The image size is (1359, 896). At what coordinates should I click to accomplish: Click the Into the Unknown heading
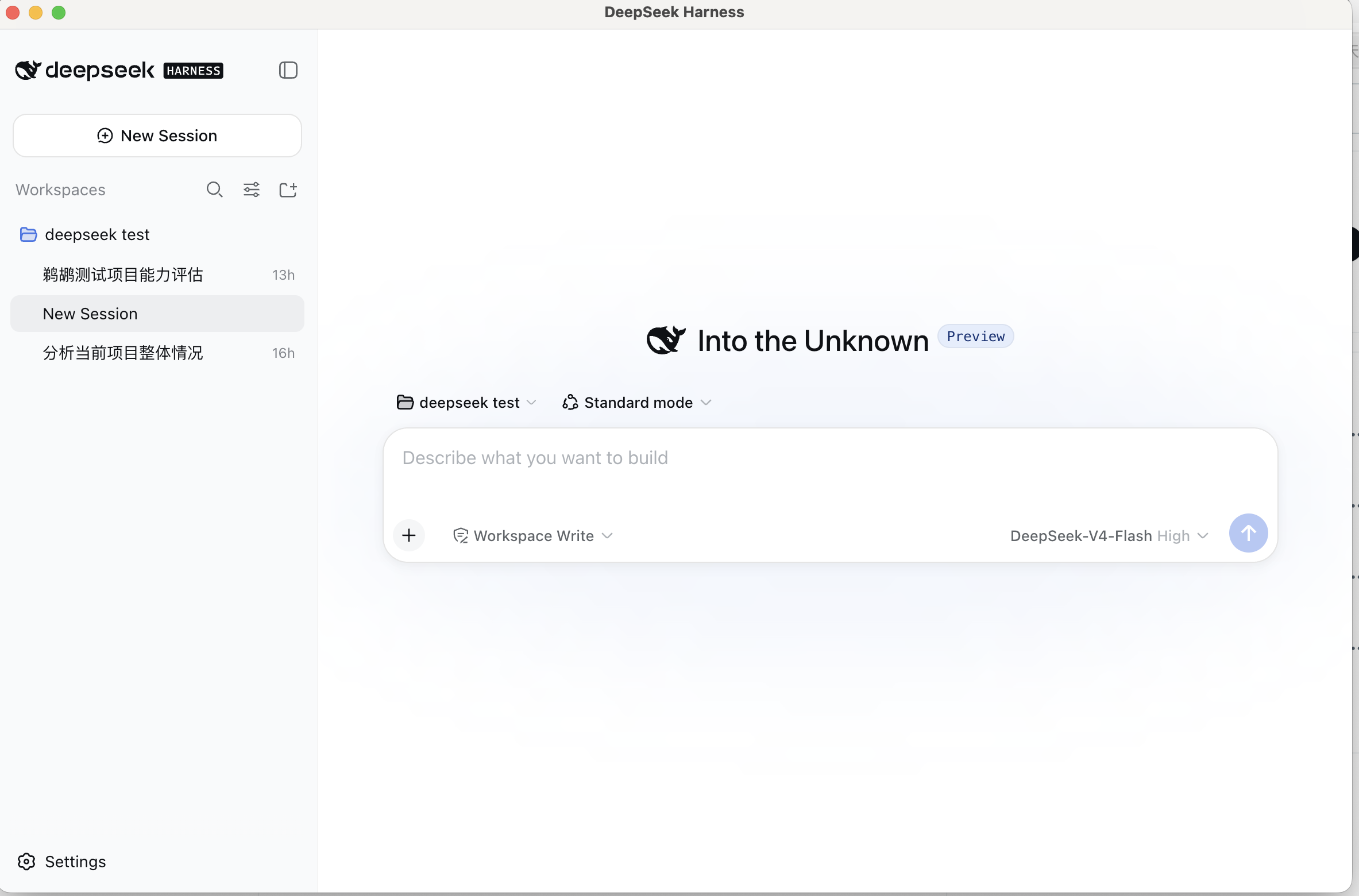point(813,341)
